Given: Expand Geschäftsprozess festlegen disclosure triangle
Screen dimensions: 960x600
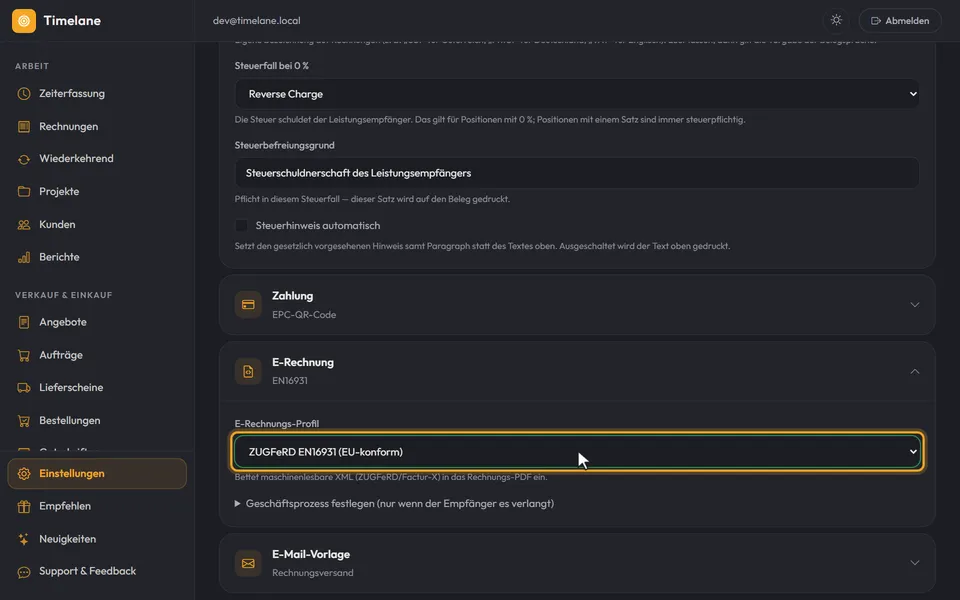Looking at the screenshot, I should 238,503.
